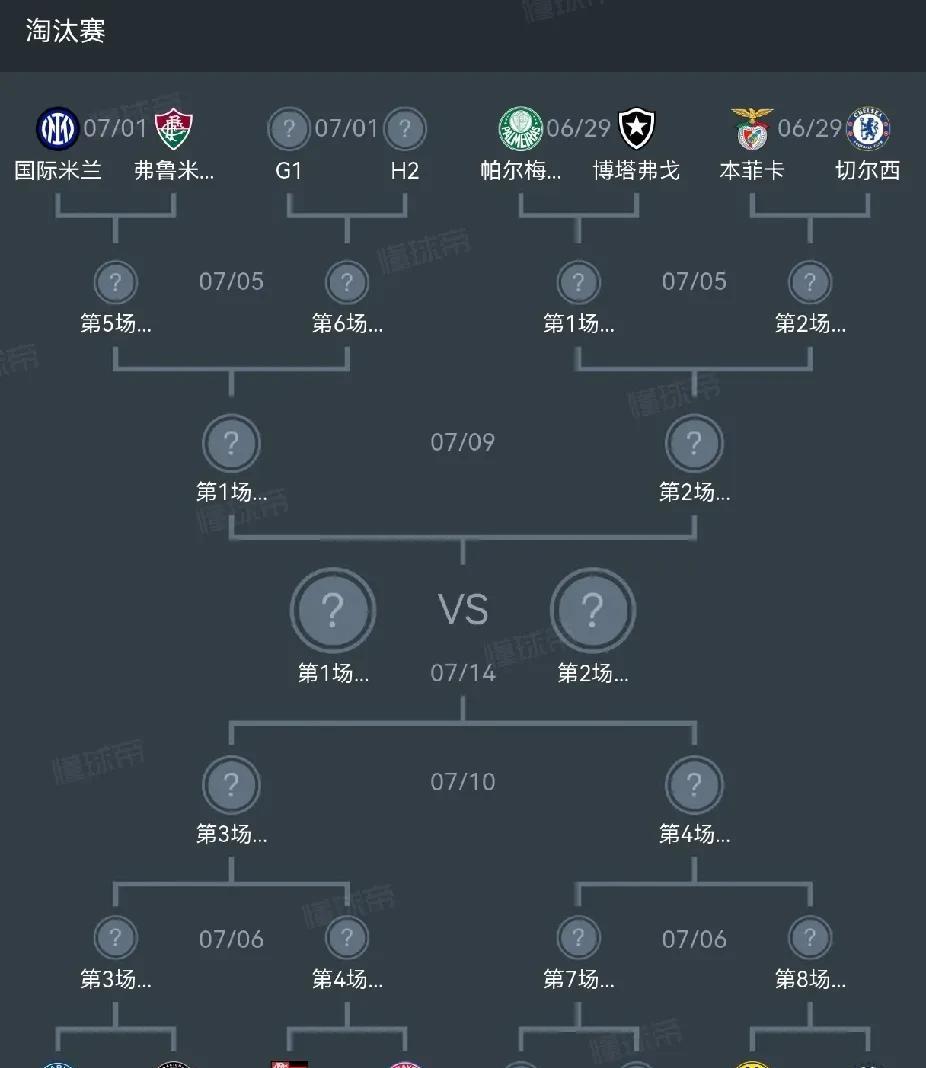Select the Palmeiras green crest
Screen dimensions: 926x1068
(520, 129)
